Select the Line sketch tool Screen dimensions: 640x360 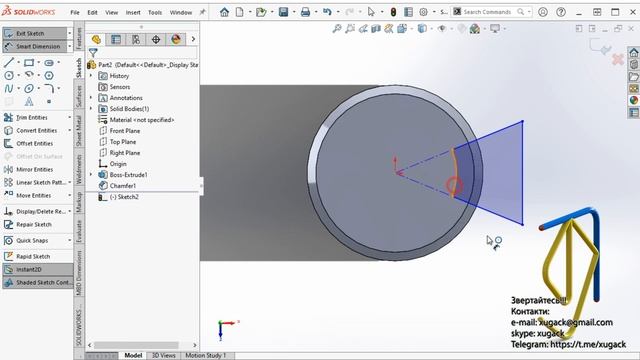[9, 62]
